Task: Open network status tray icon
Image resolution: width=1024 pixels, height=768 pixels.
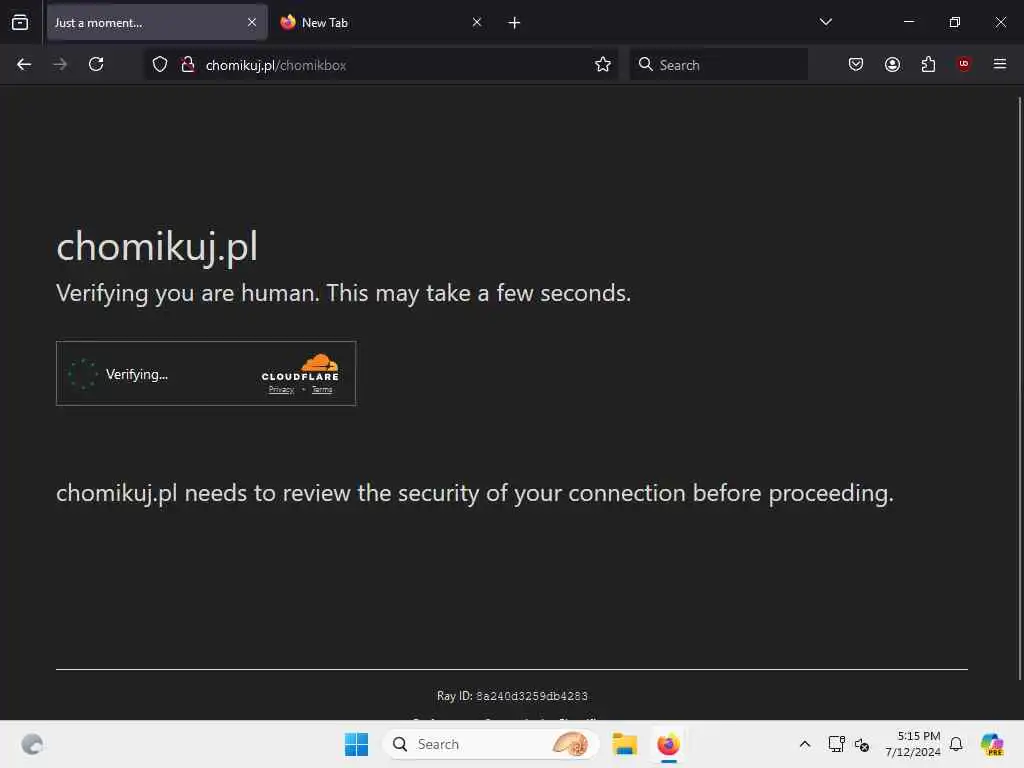Action: [x=836, y=744]
